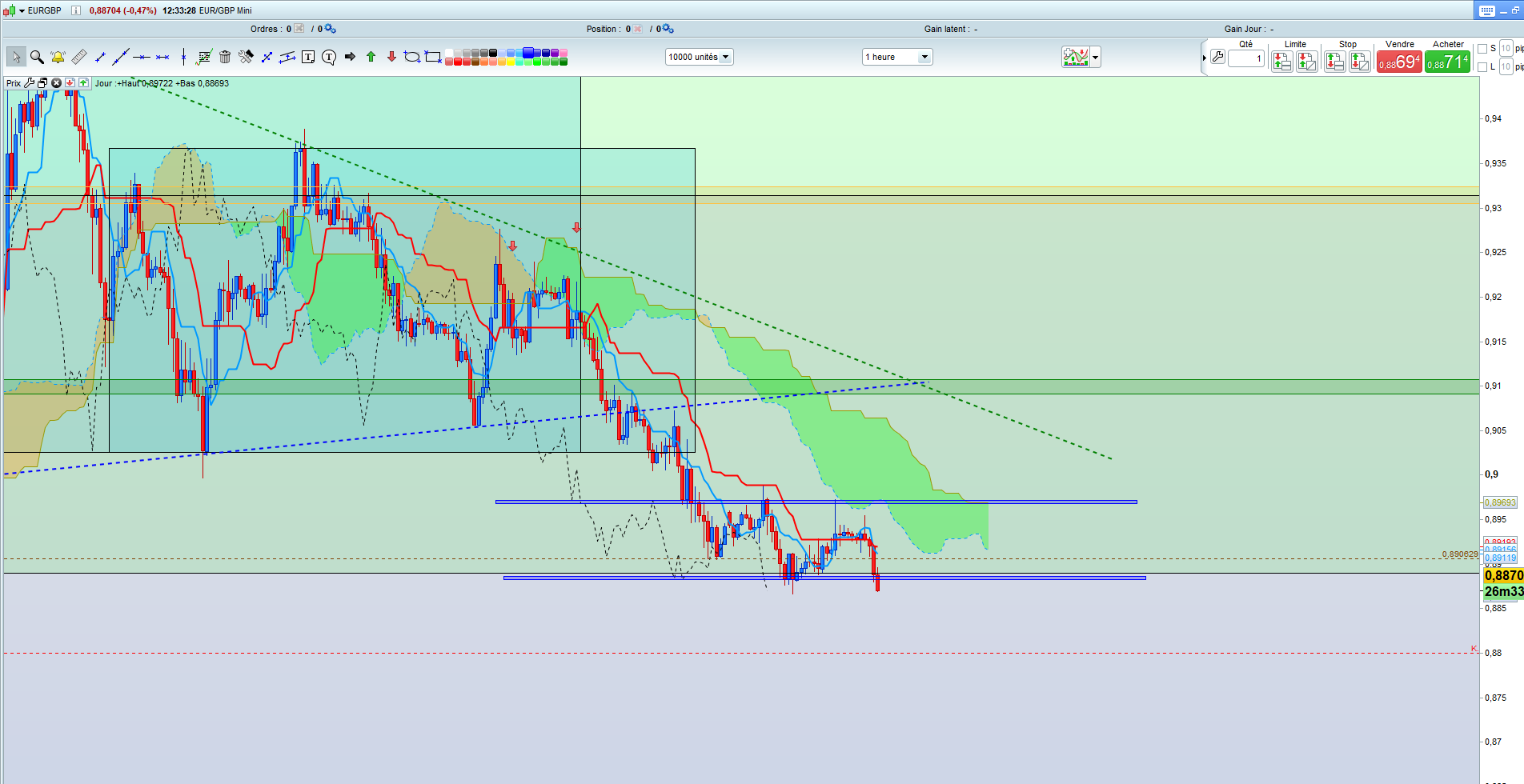Pick the black color swatch
This screenshot has width=1524, height=784.
tap(493, 53)
